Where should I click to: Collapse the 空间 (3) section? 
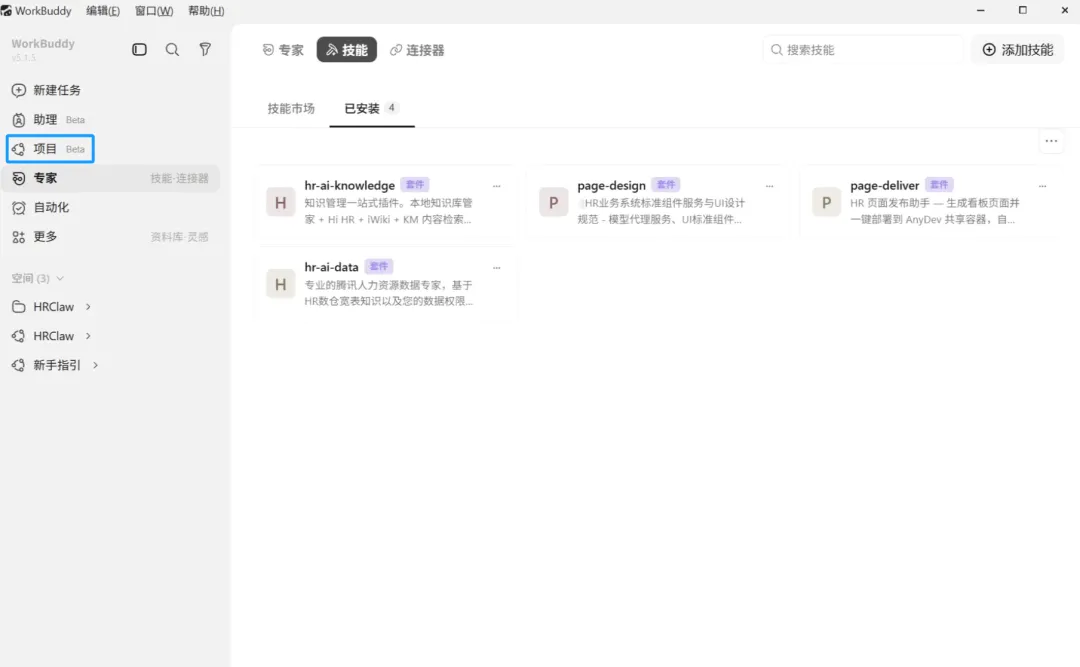tap(38, 278)
